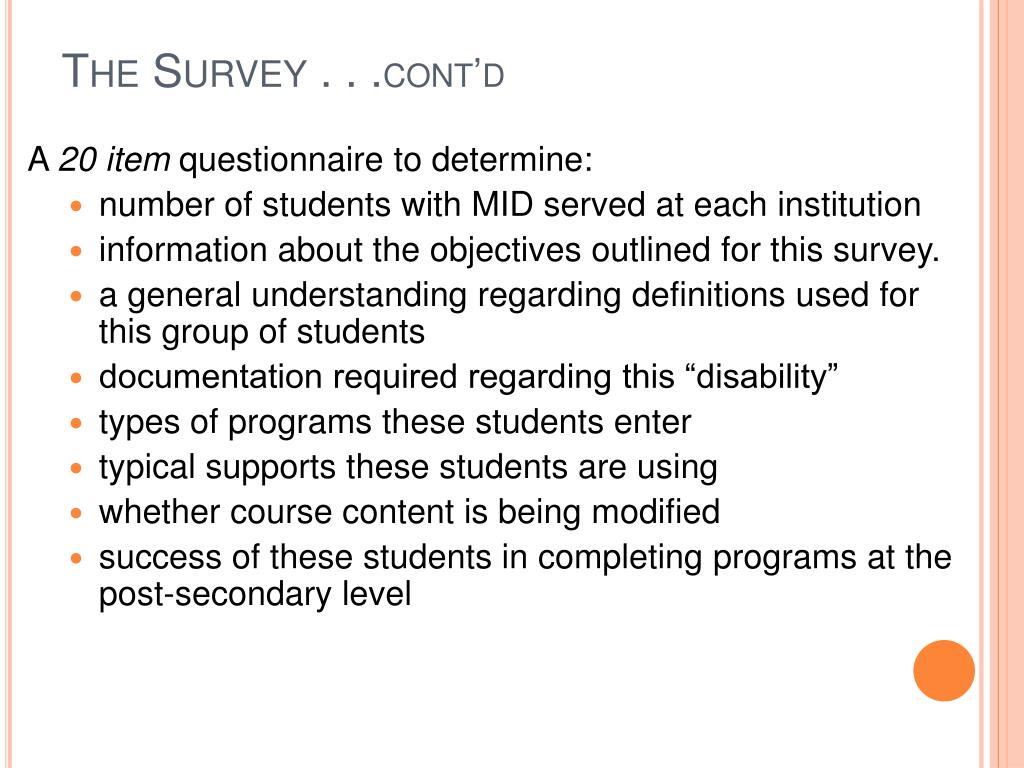
Task: Click the bullet before 'number of students'
Action: (76, 206)
